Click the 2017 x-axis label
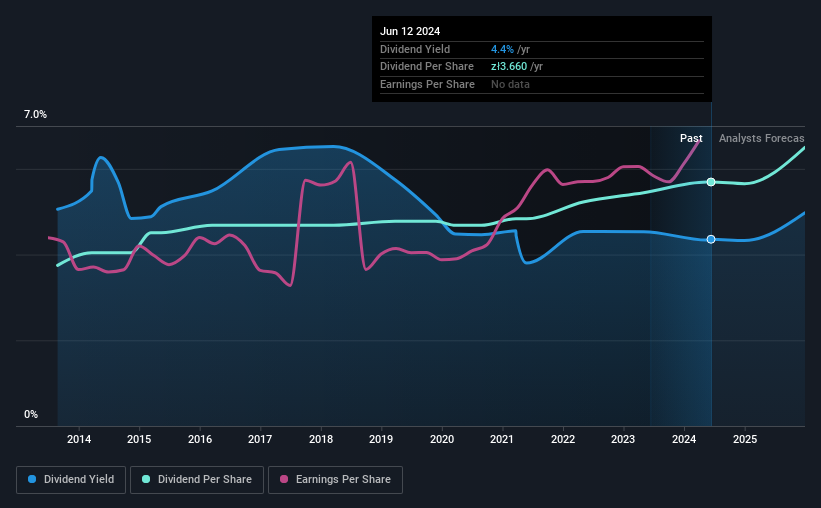This screenshot has width=821, height=508. 260,439
